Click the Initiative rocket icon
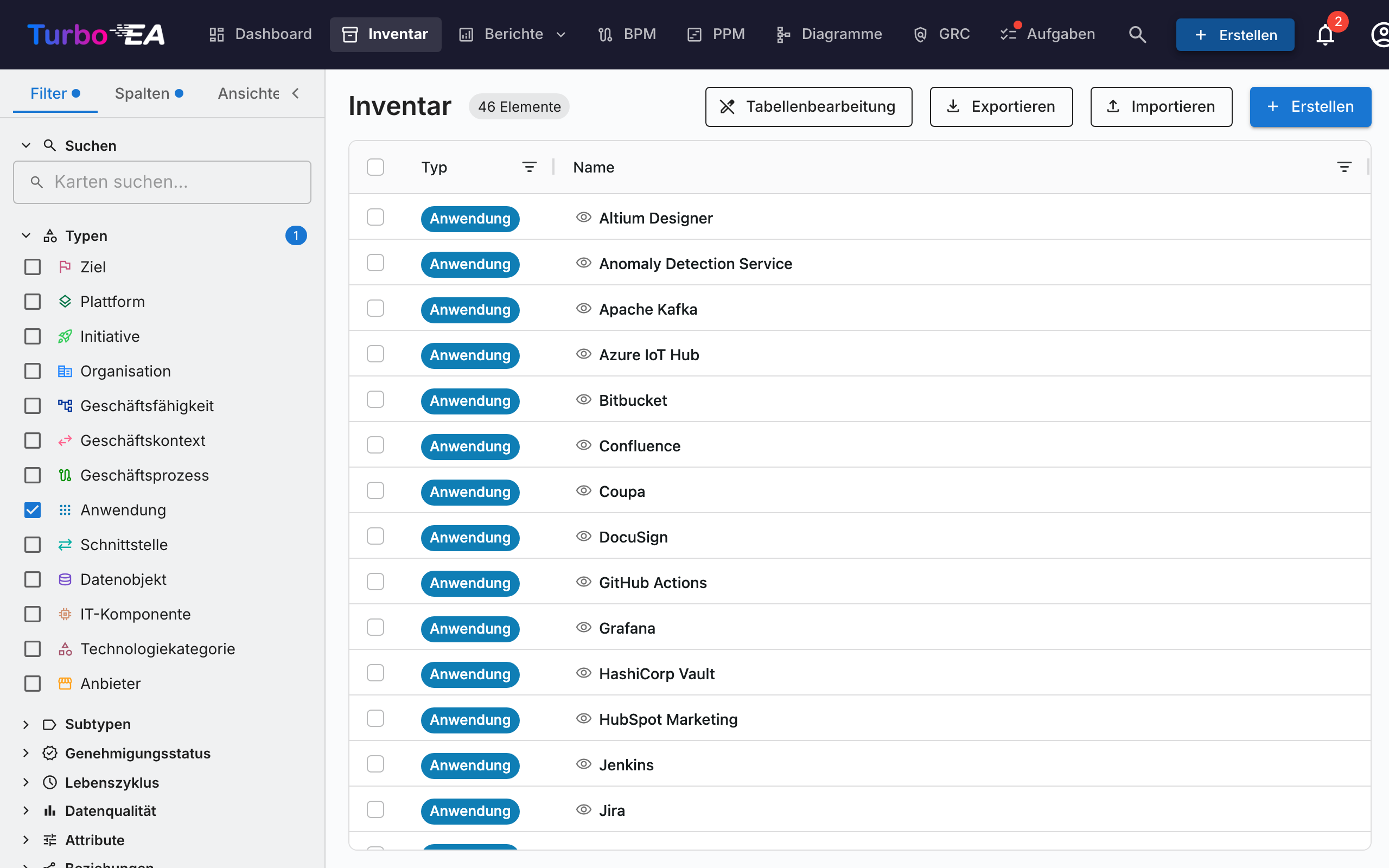Viewport: 1389px width, 868px height. pos(65,336)
